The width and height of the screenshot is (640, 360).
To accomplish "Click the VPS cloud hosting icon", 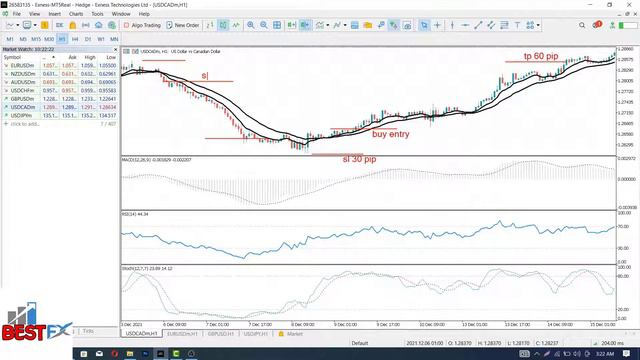I will pyautogui.click(x=99, y=25).
